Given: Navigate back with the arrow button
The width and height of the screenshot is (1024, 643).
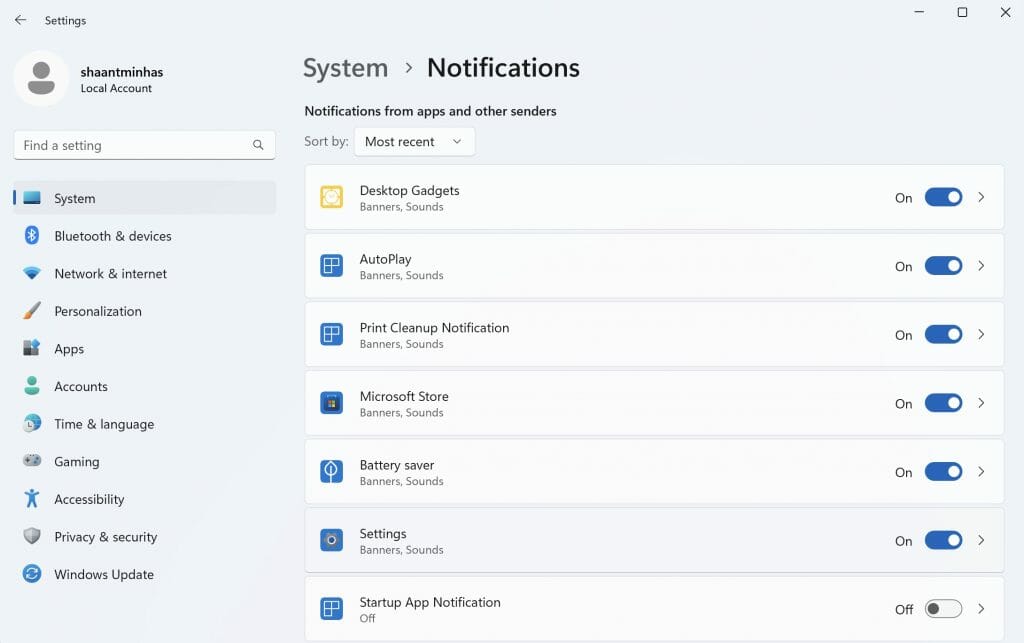Looking at the screenshot, I should tap(19, 19).
